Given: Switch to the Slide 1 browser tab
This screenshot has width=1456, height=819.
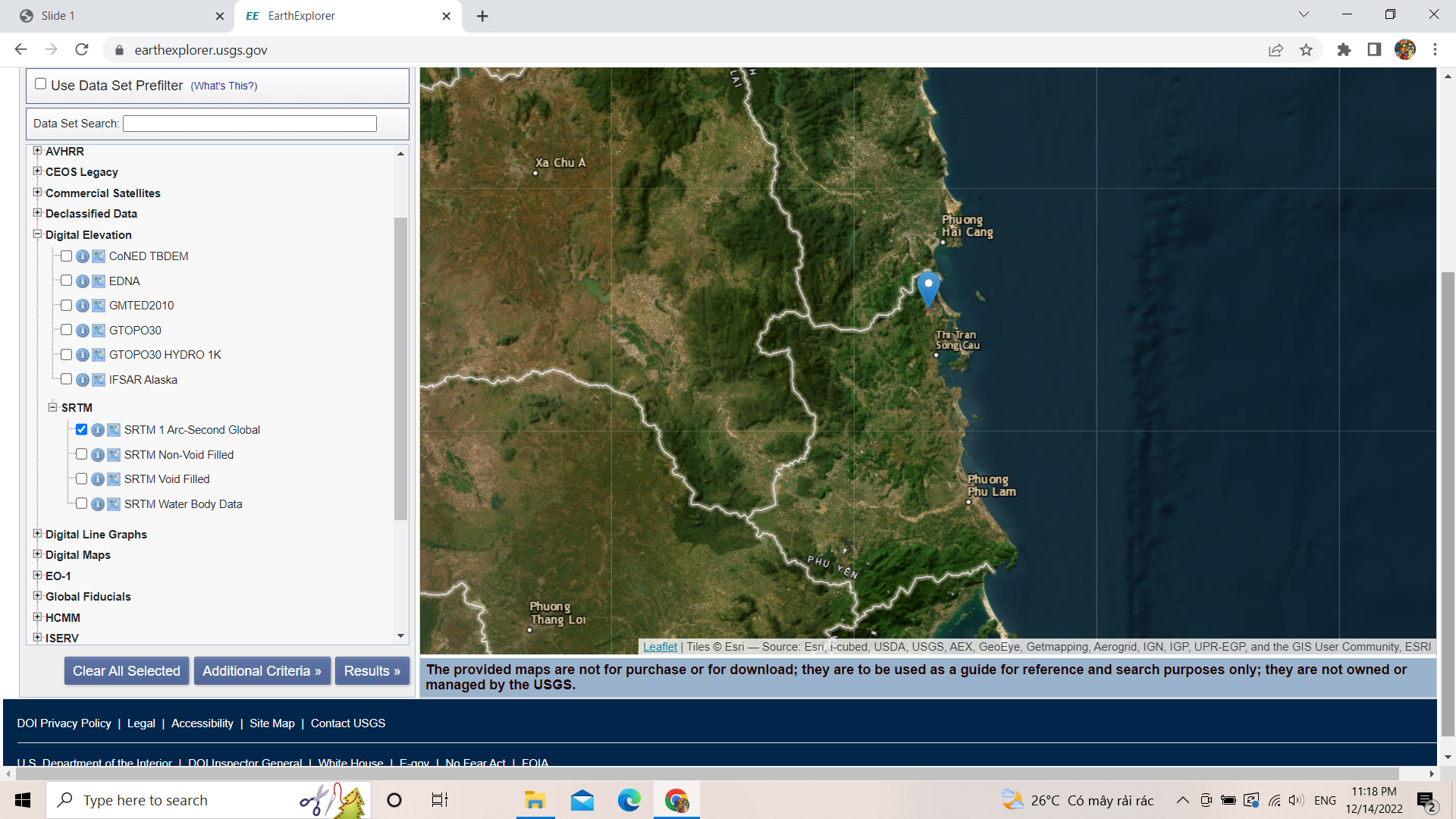Looking at the screenshot, I should [114, 16].
